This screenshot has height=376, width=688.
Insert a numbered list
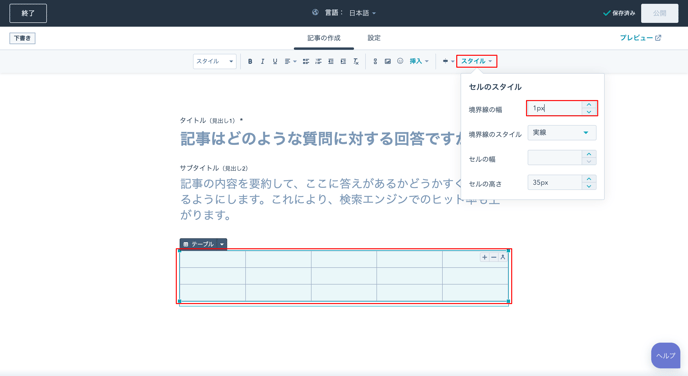pyautogui.click(x=318, y=61)
